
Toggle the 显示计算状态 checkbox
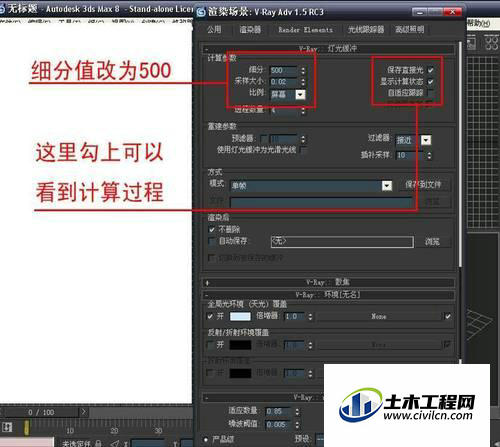point(430,82)
